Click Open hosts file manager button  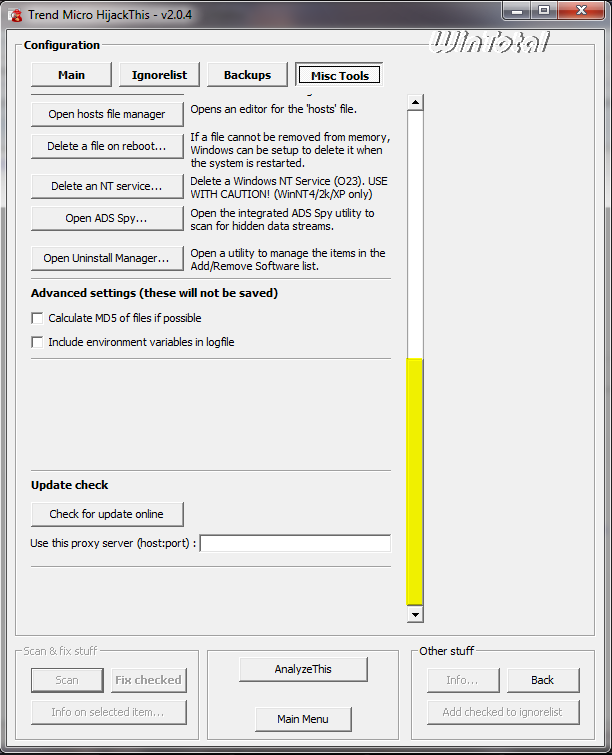click(107, 114)
